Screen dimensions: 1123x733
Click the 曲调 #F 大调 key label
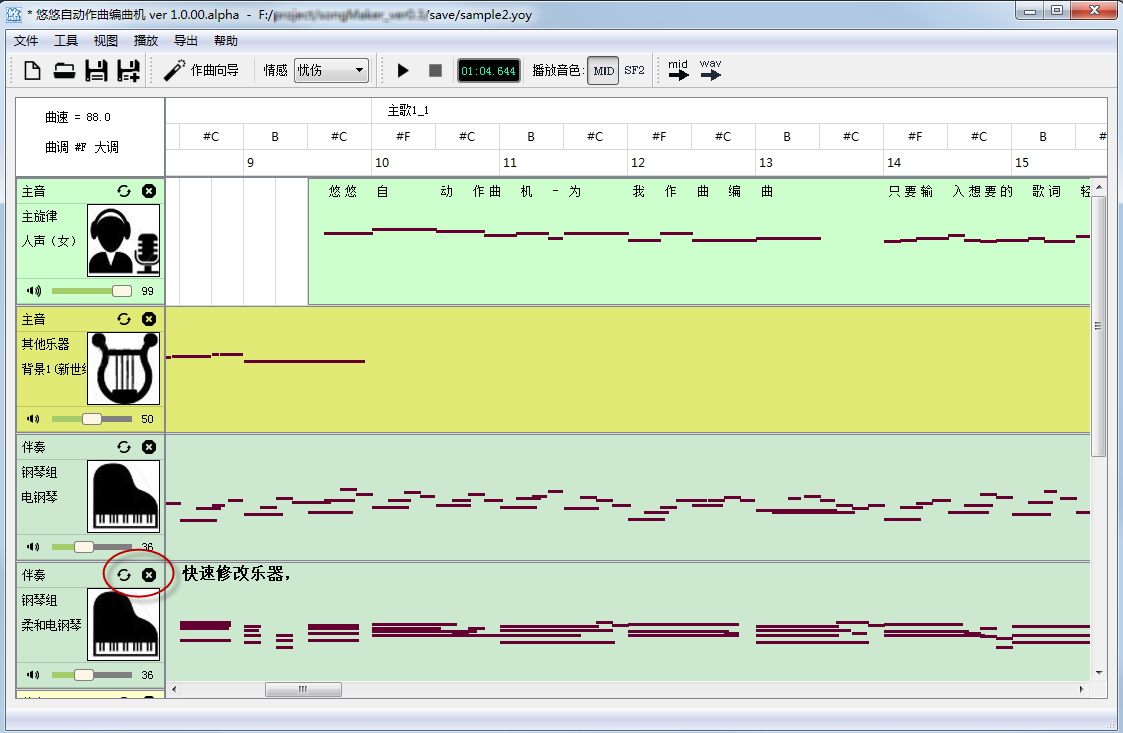(x=82, y=147)
